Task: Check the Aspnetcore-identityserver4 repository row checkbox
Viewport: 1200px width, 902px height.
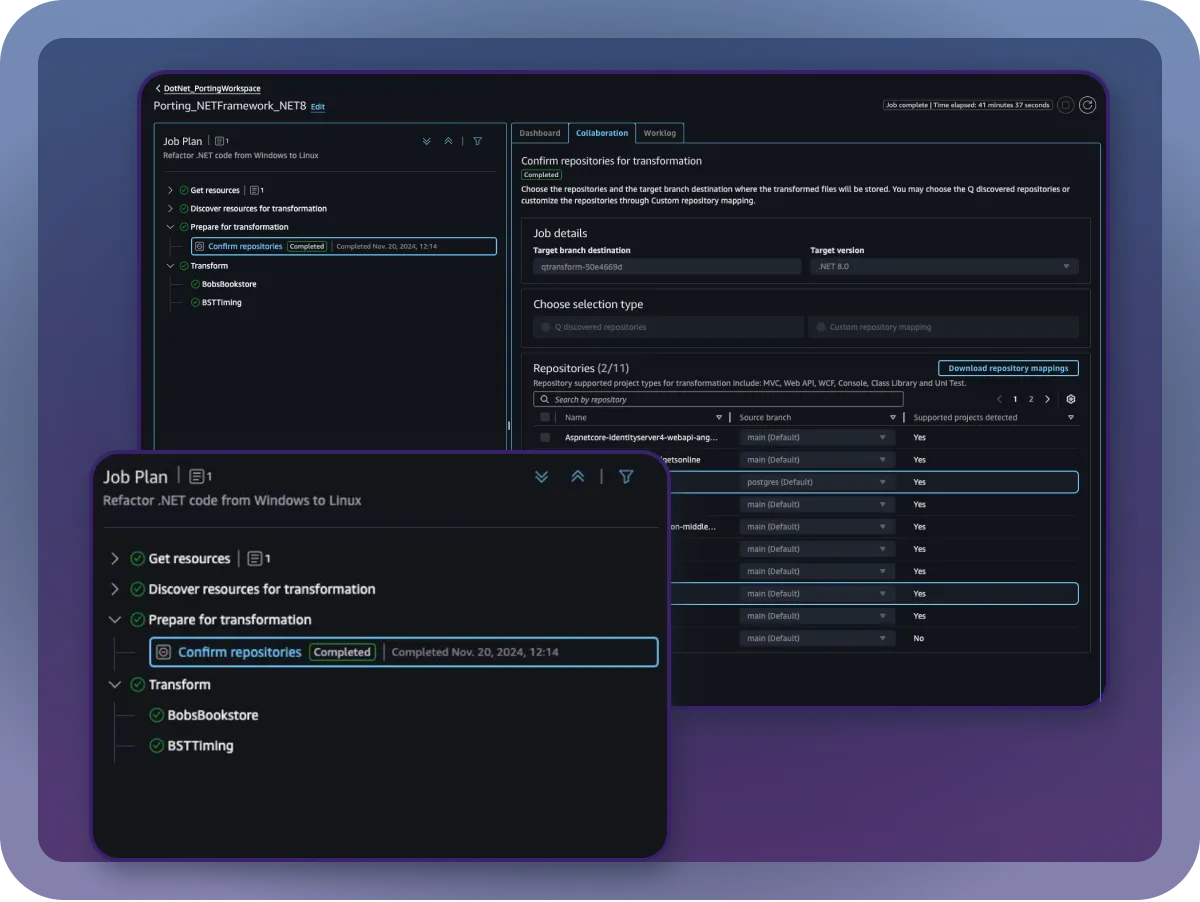Action: pyautogui.click(x=545, y=437)
